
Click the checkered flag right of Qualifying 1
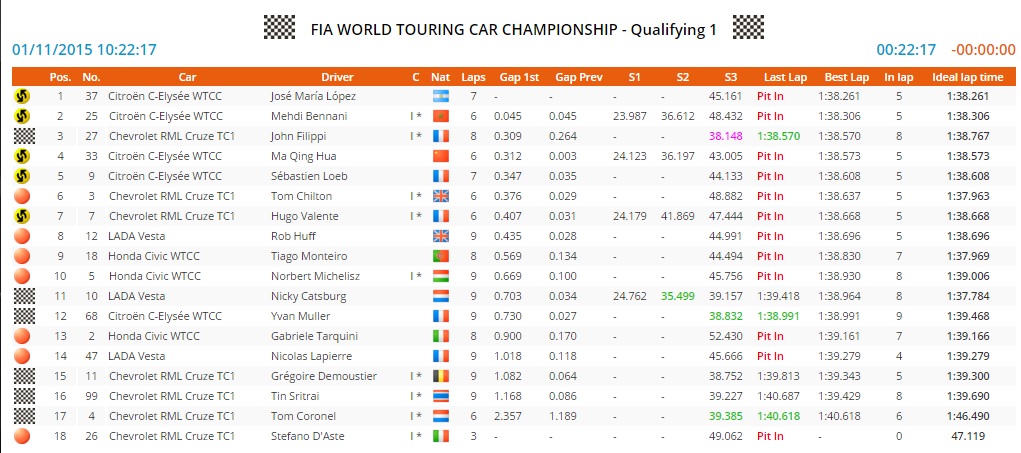[748, 27]
